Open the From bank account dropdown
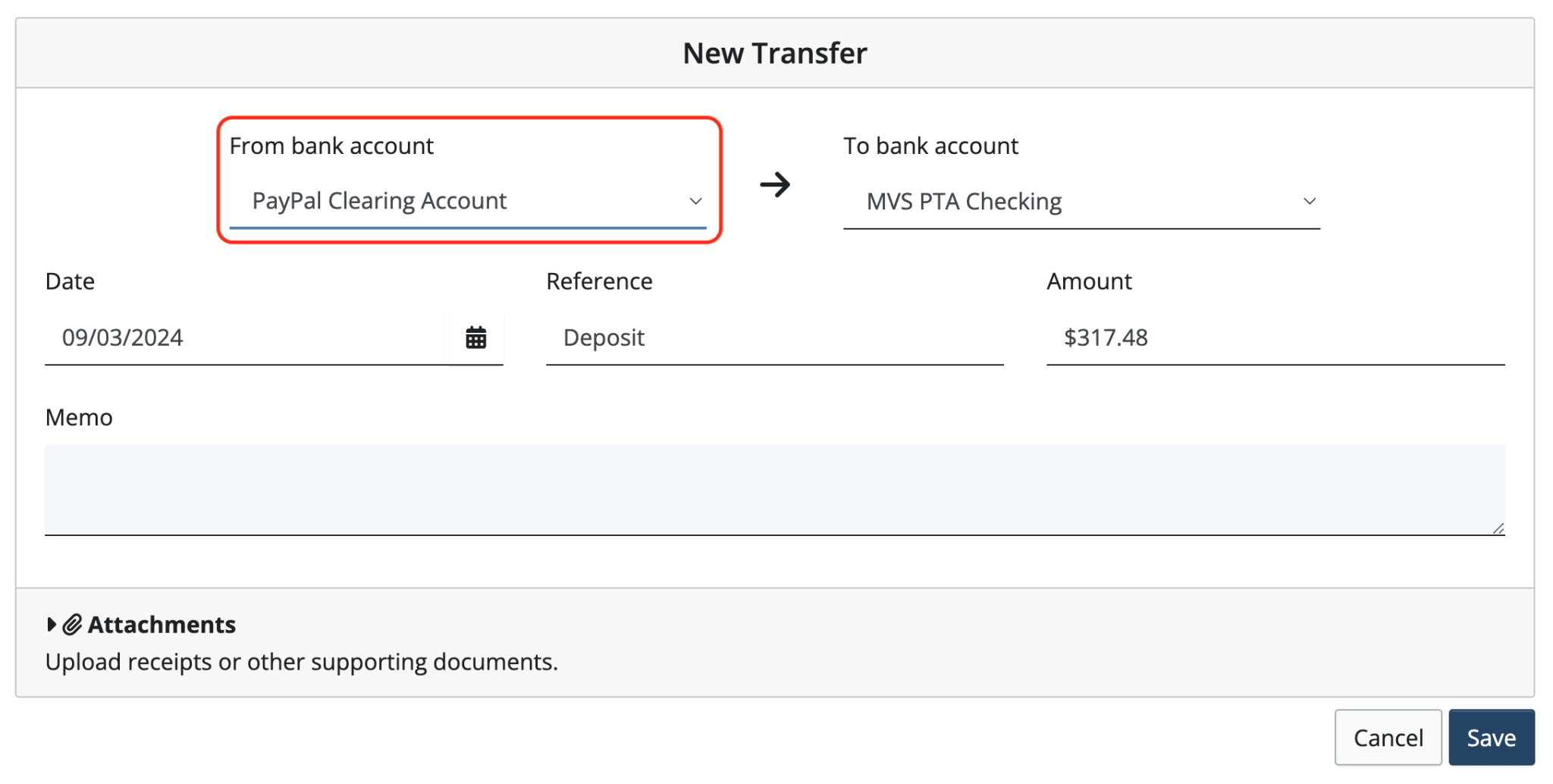This screenshot has width=1553, height=784. coord(468,200)
